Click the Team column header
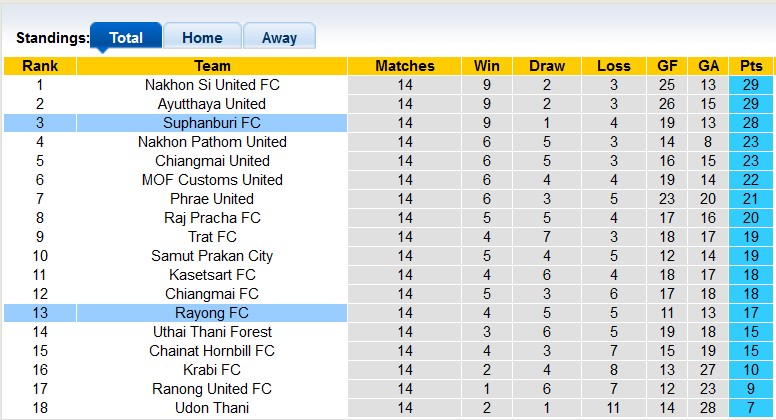Image resolution: width=776 pixels, height=420 pixels. coord(212,66)
